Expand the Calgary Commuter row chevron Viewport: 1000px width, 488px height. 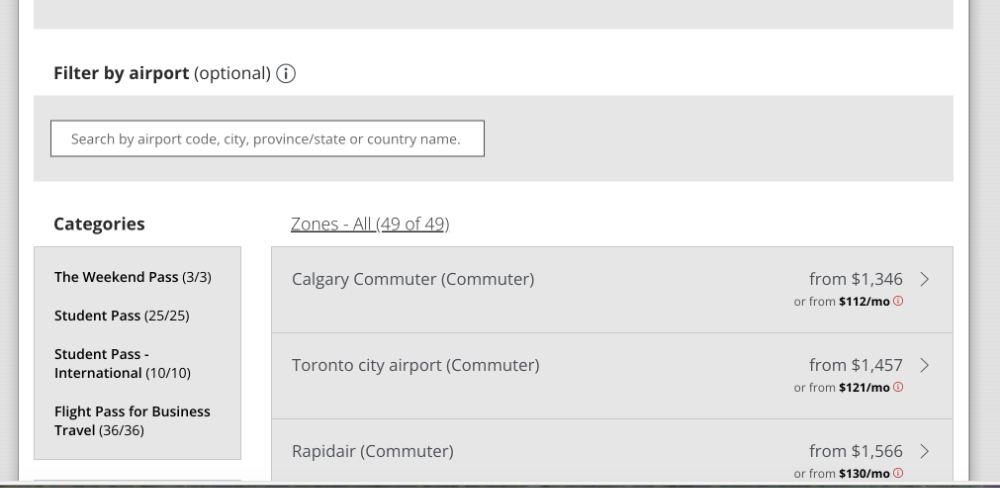point(924,280)
